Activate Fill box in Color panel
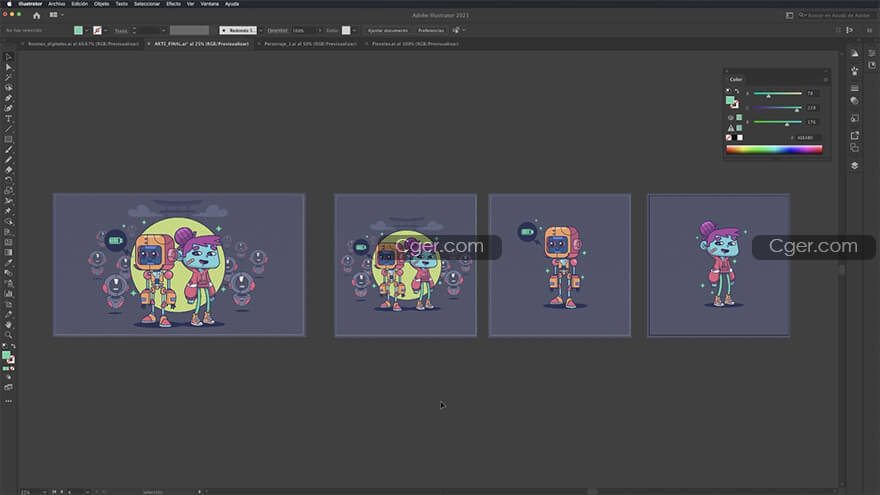Viewport: 880px width, 495px height. [x=730, y=100]
